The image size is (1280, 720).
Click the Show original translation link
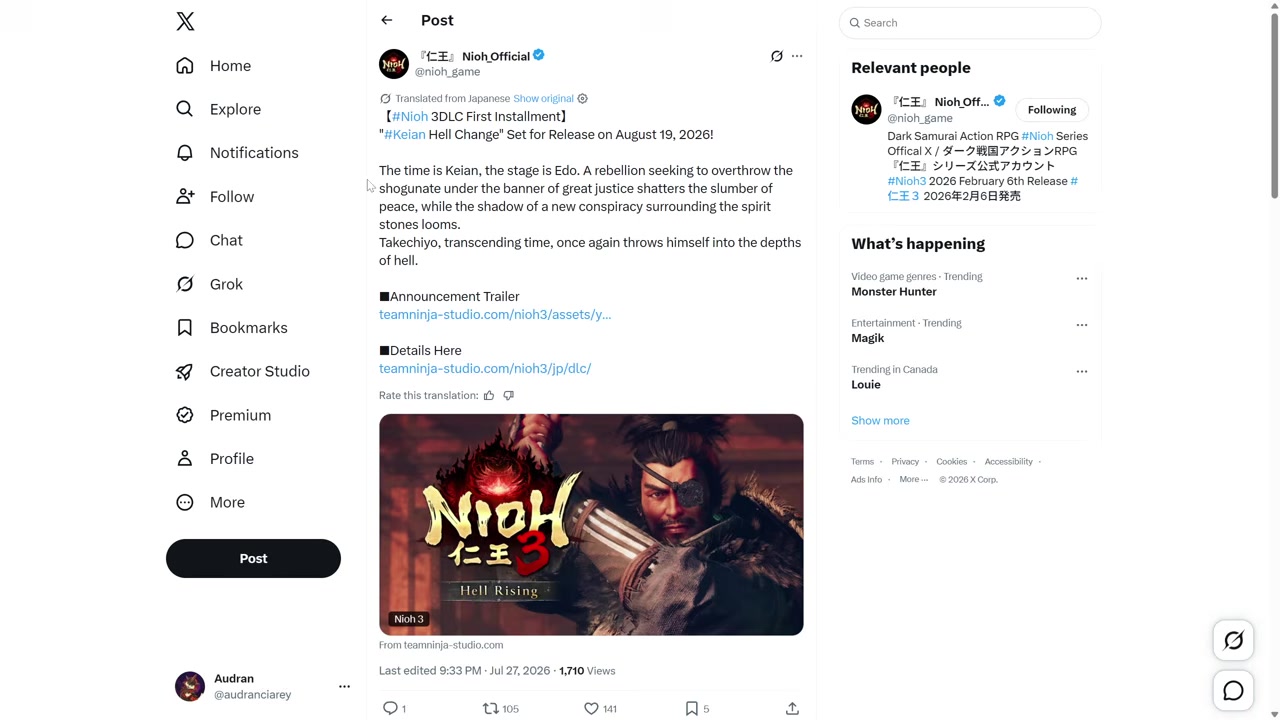[x=543, y=99]
